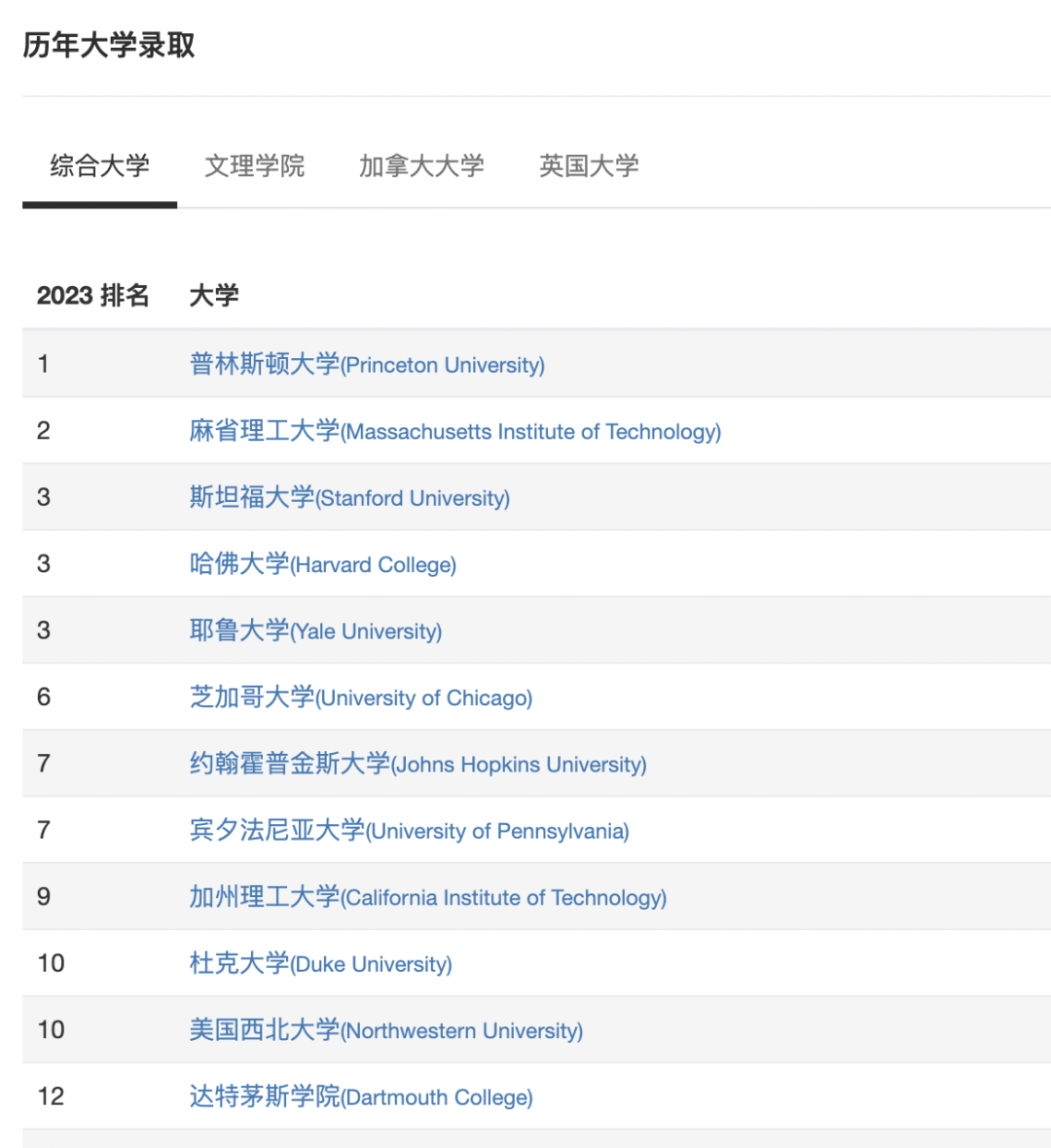Click the Duke University link
The image size is (1051, 1148).
[x=321, y=963]
